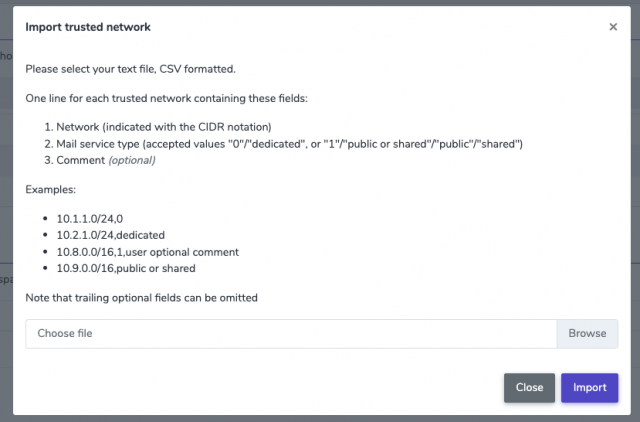Click the 'Comment' list entry
Screen dimensions: 640x422
pos(106,160)
